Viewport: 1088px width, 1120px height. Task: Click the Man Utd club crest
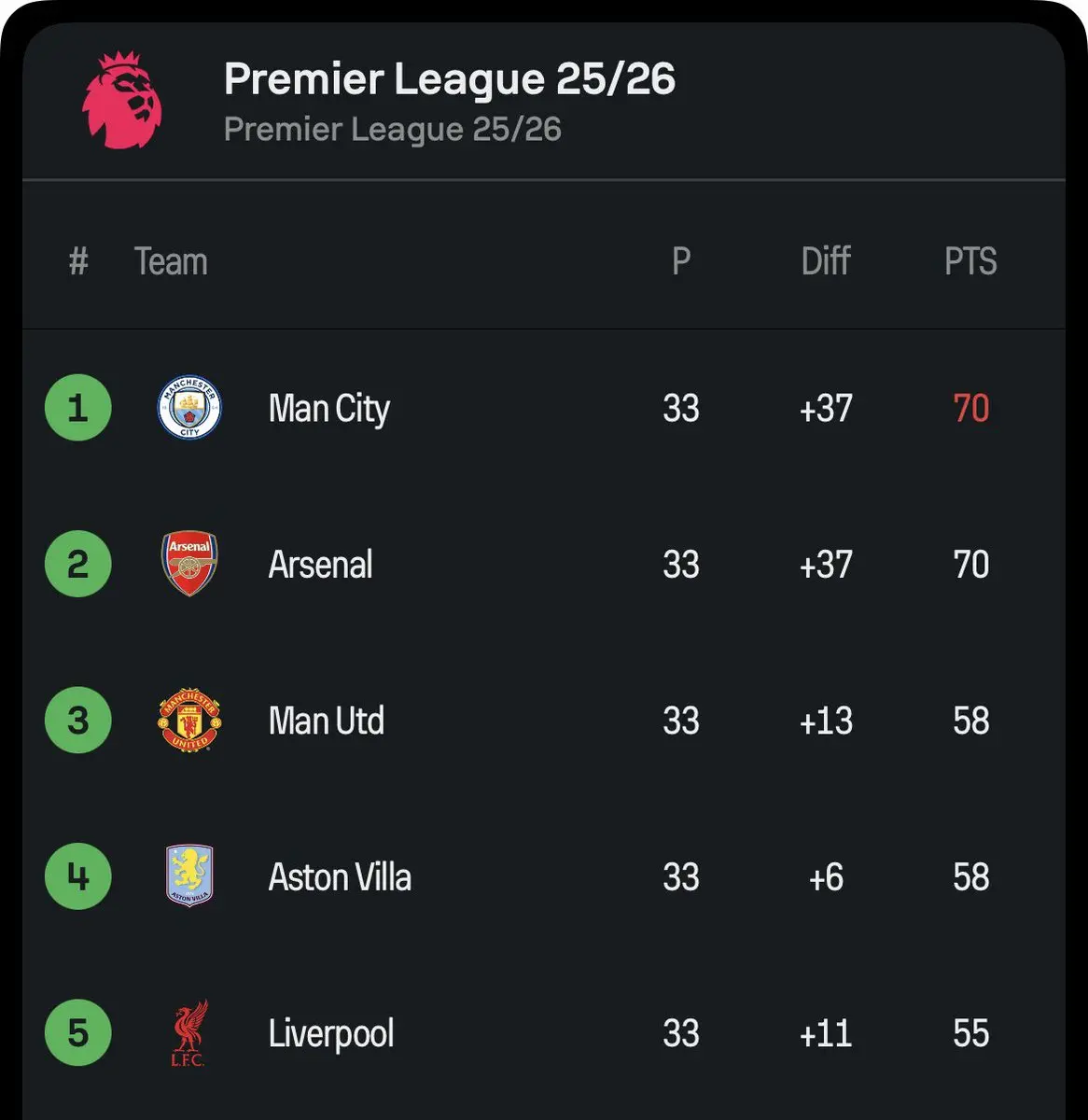189,721
